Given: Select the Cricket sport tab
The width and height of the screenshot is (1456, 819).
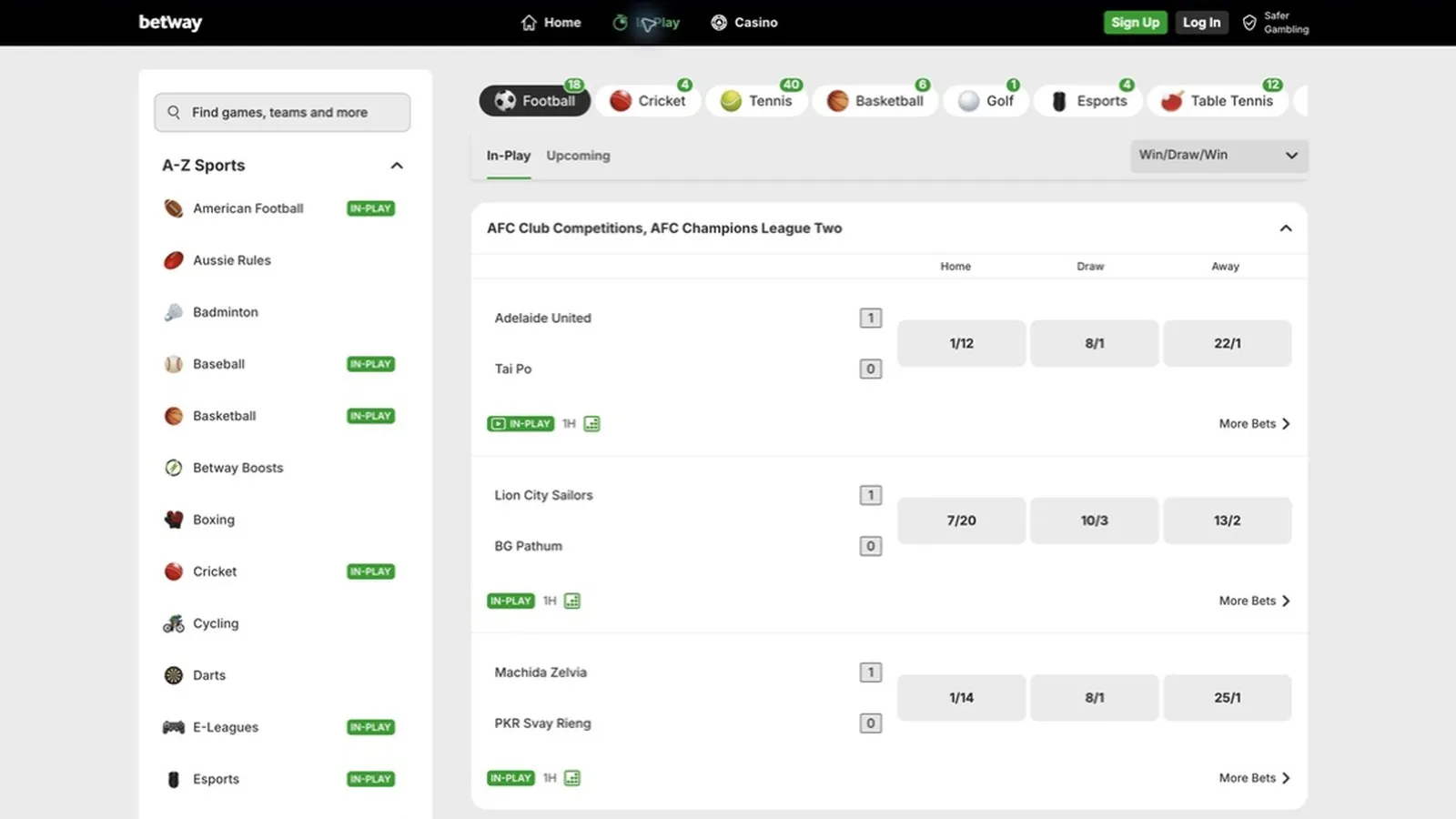Looking at the screenshot, I should point(648,100).
